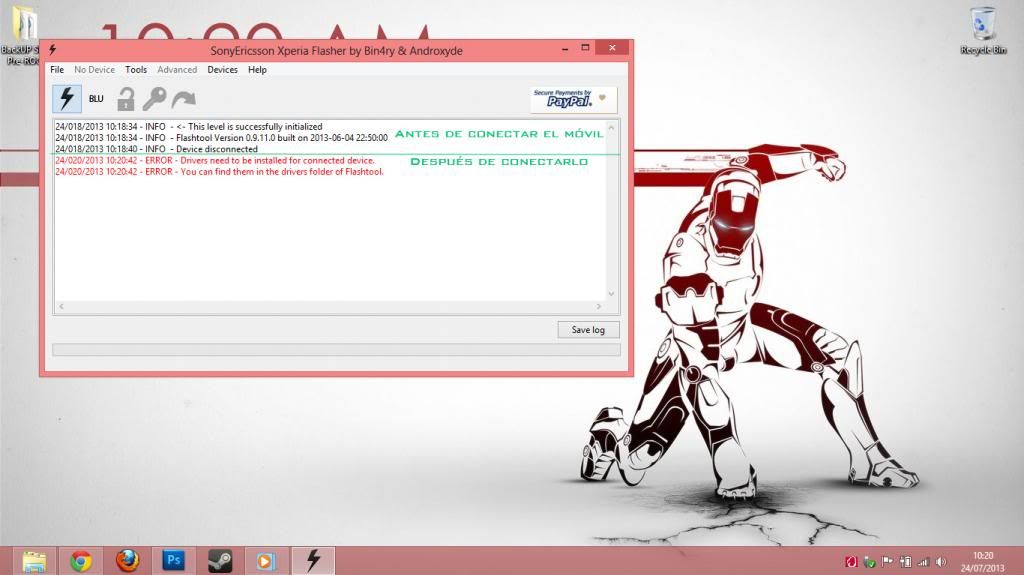Image resolution: width=1024 pixels, height=575 pixels.
Task: Click the lightning bolt Flash device icon
Action: click(x=67, y=99)
